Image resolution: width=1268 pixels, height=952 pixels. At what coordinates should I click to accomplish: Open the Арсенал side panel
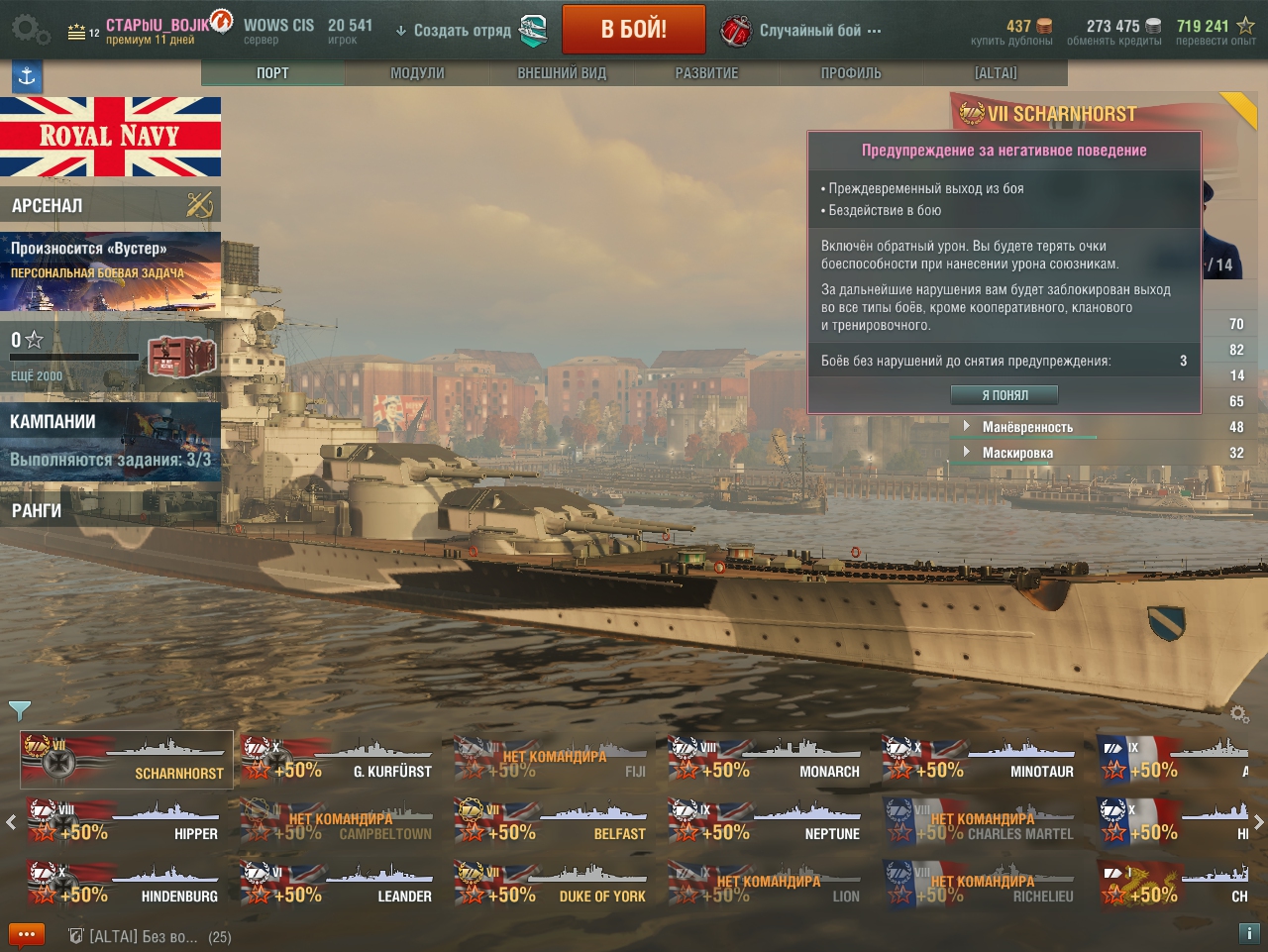click(110, 205)
